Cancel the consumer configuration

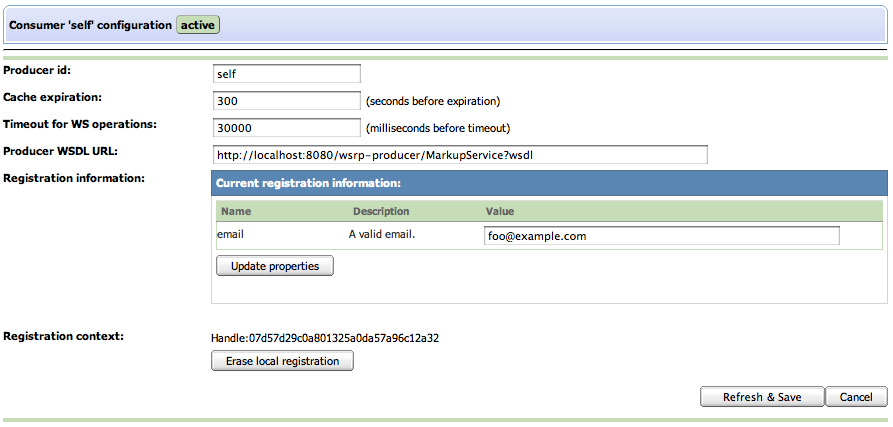point(857,397)
